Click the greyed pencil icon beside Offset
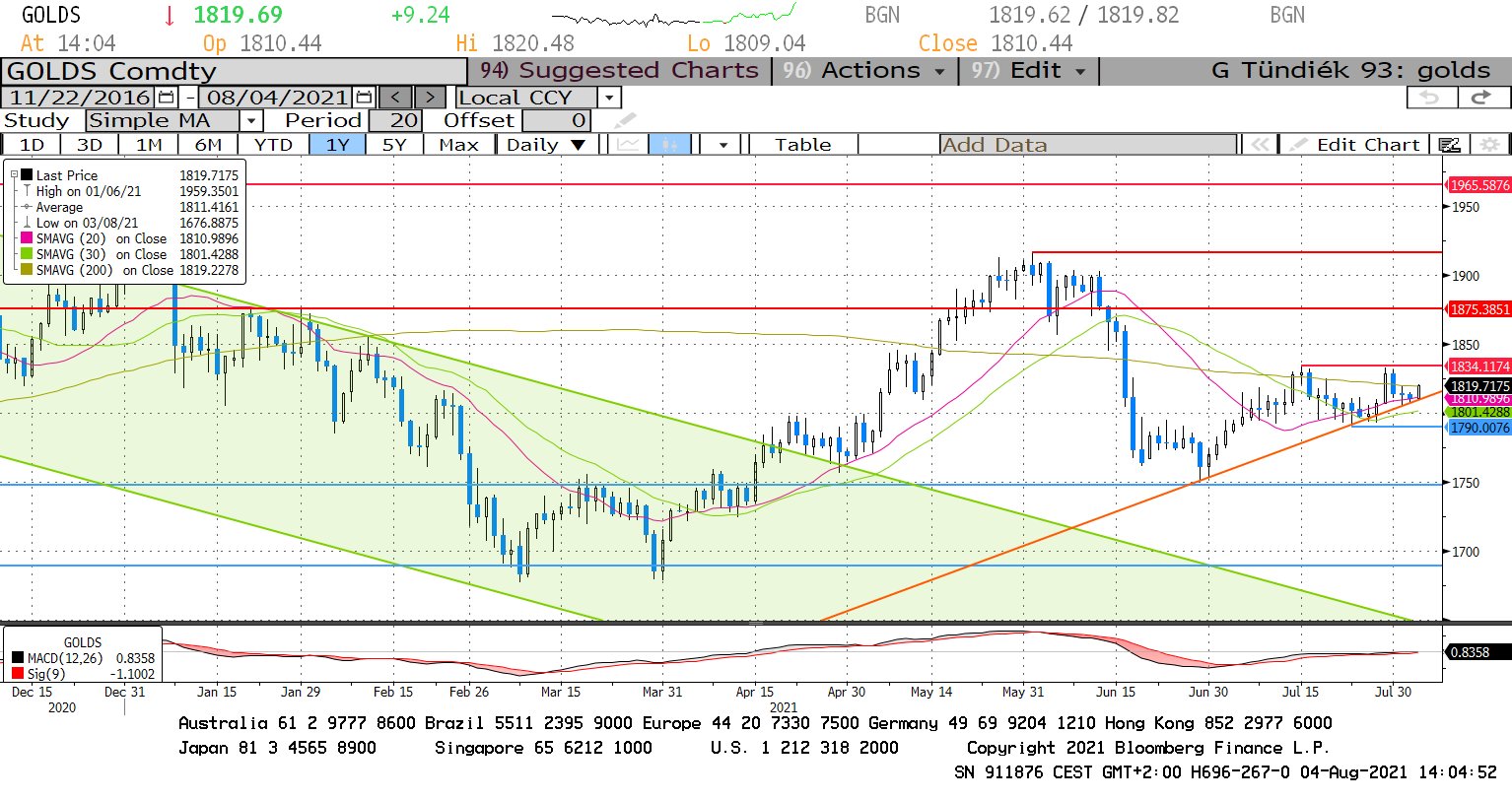Screen dimensions: 1512x801 click(625, 121)
